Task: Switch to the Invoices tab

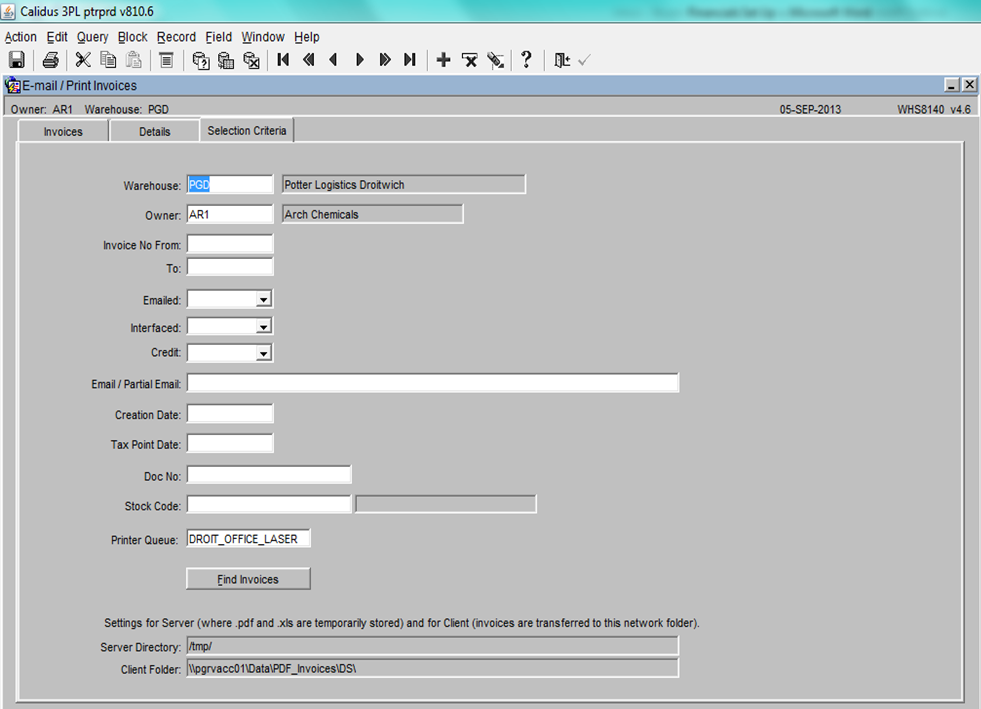Action: pos(63,131)
